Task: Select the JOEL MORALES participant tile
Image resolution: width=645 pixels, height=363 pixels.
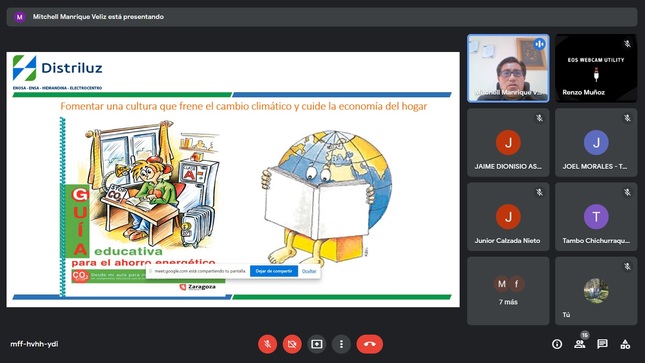Action: (596, 142)
